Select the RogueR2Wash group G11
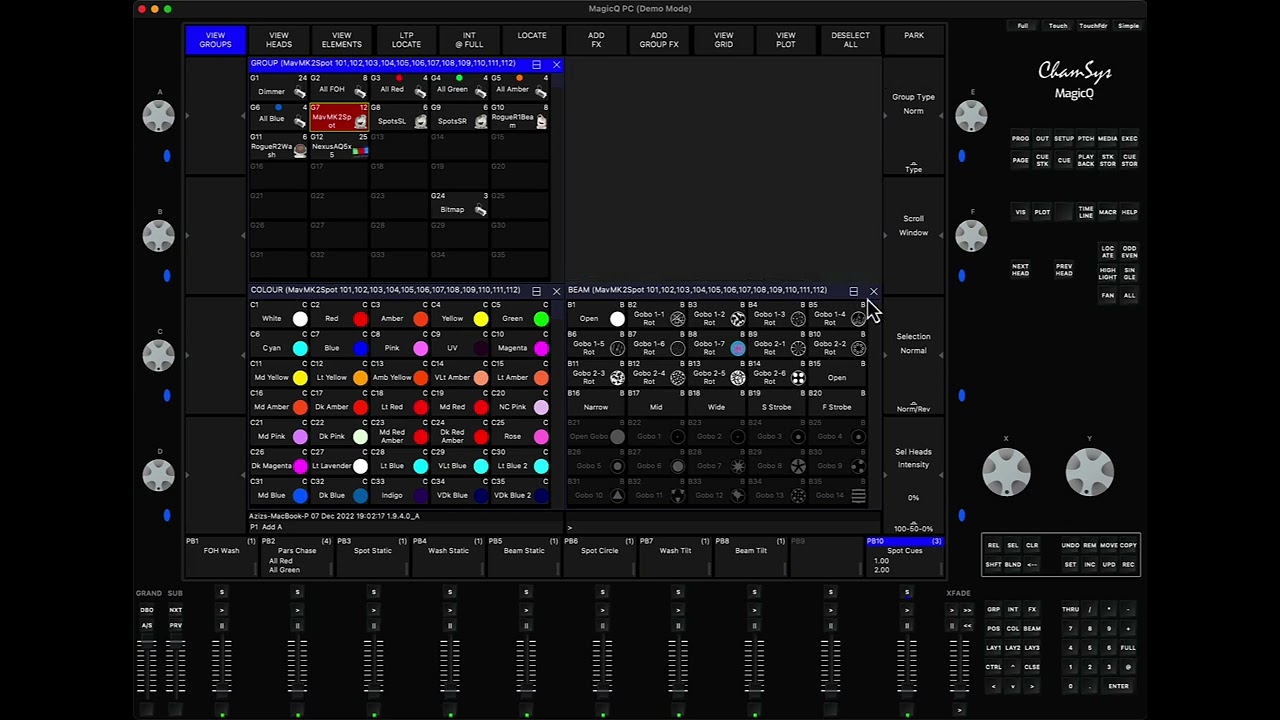1280x720 pixels. (x=279, y=147)
